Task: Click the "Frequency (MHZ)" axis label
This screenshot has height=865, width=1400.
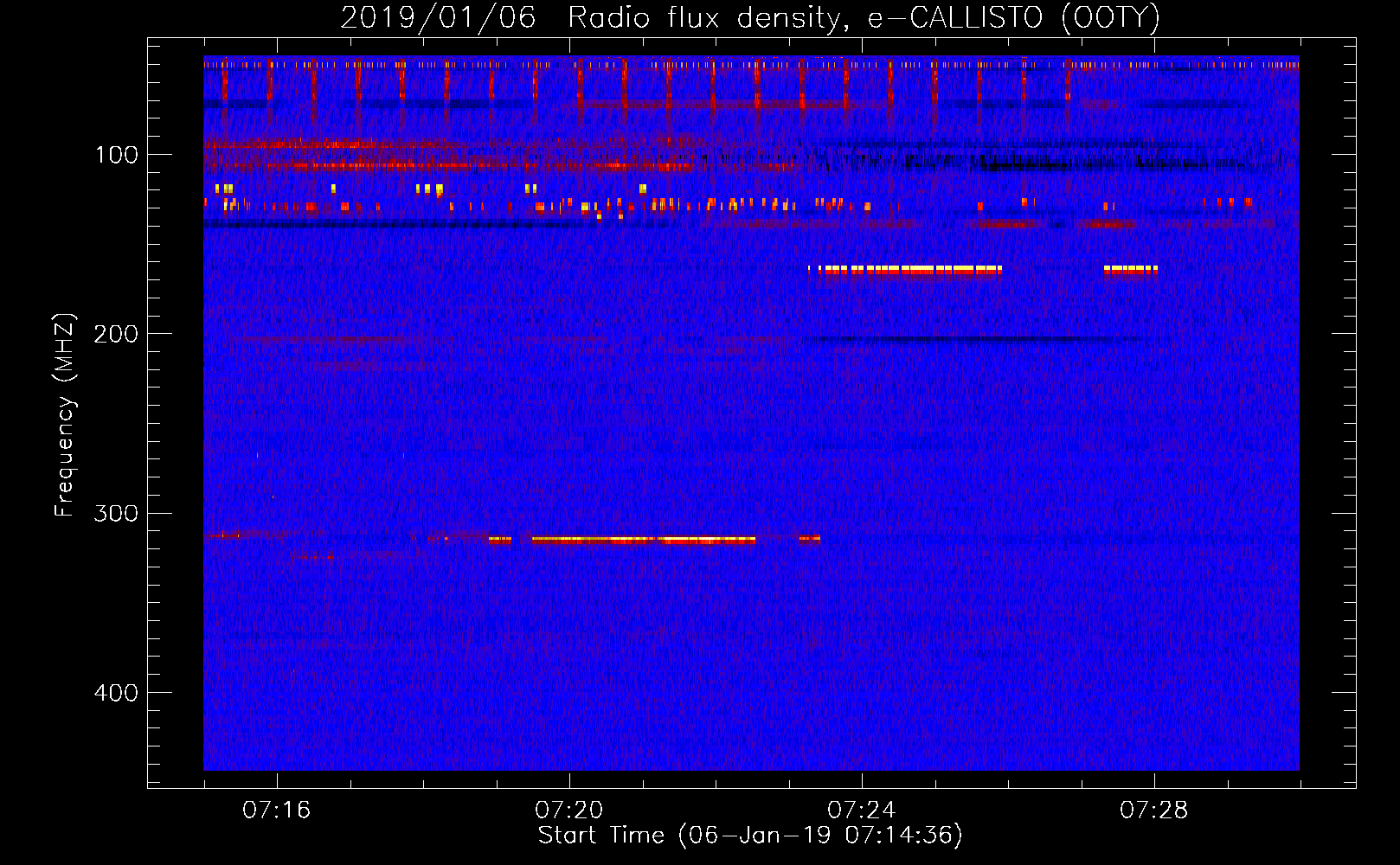Action: tap(65, 415)
